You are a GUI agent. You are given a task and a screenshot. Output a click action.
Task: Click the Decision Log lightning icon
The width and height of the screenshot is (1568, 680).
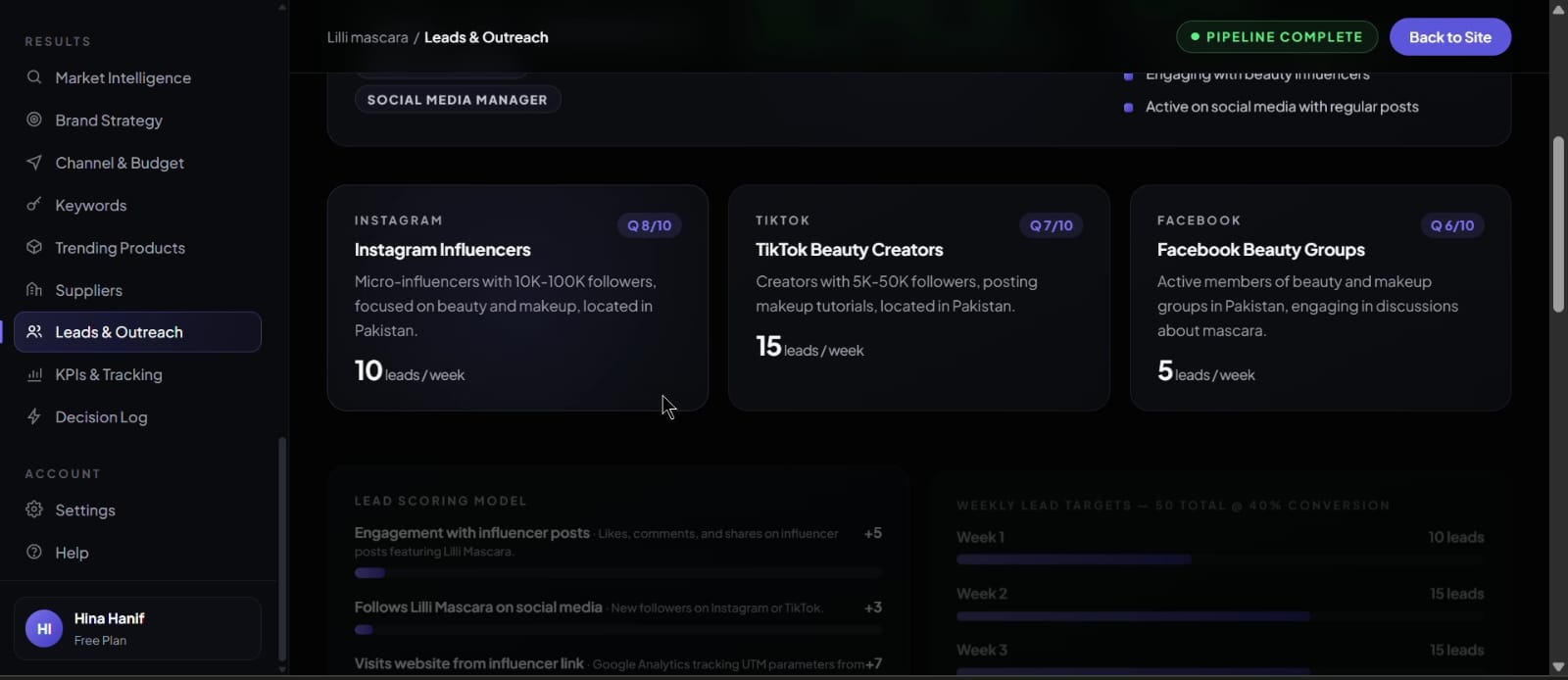coord(34,416)
